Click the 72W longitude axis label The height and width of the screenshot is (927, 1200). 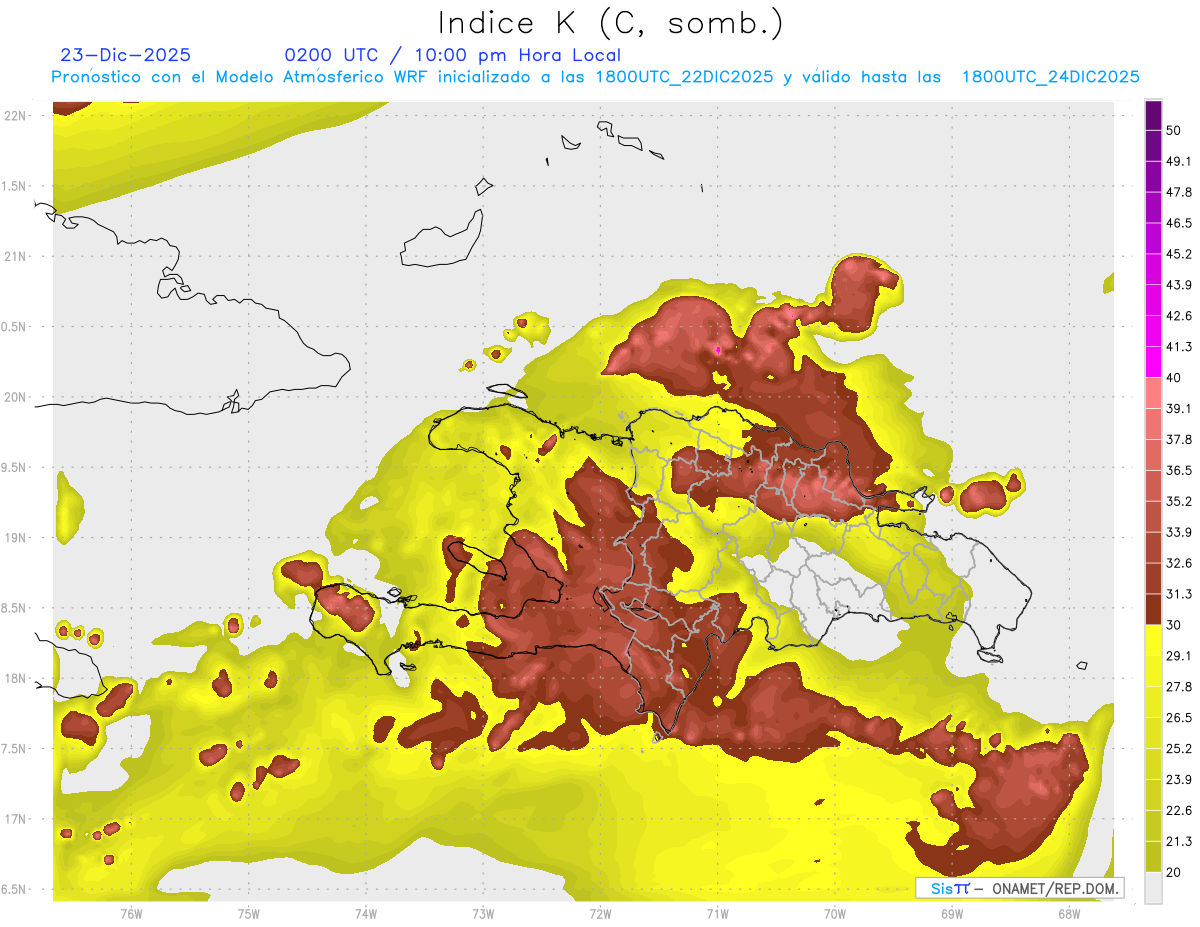click(600, 913)
